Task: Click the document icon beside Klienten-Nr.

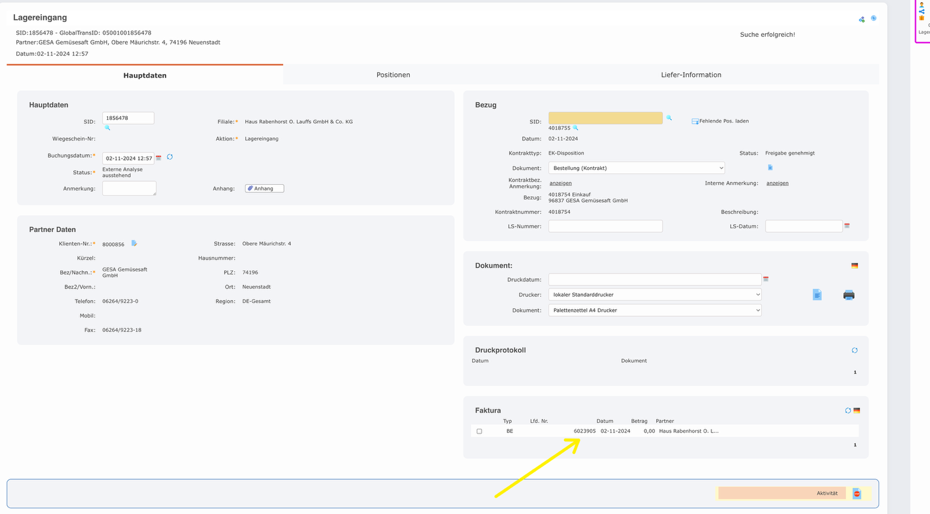Action: coord(134,243)
